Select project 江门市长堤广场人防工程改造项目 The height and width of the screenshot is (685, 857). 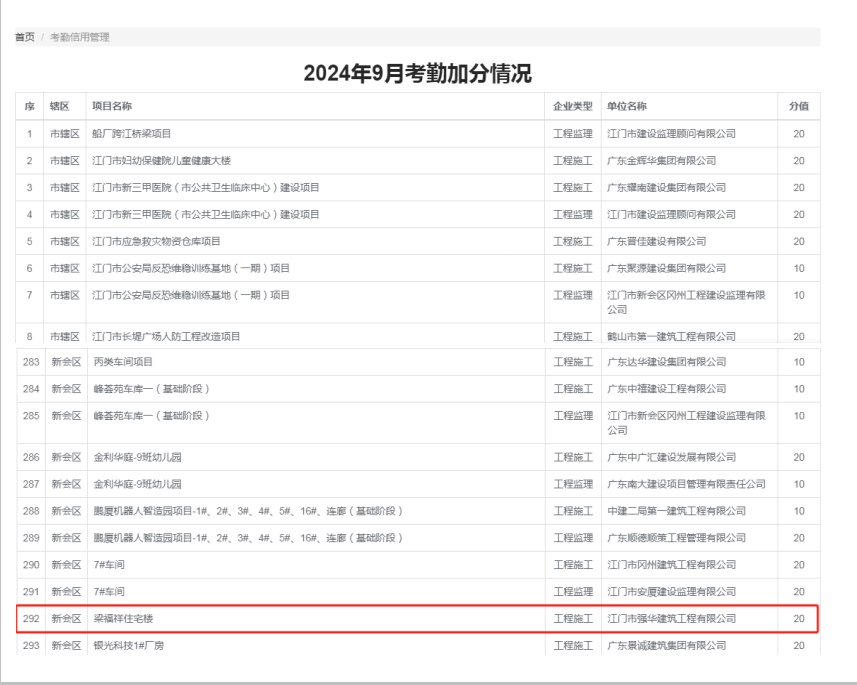pos(166,336)
